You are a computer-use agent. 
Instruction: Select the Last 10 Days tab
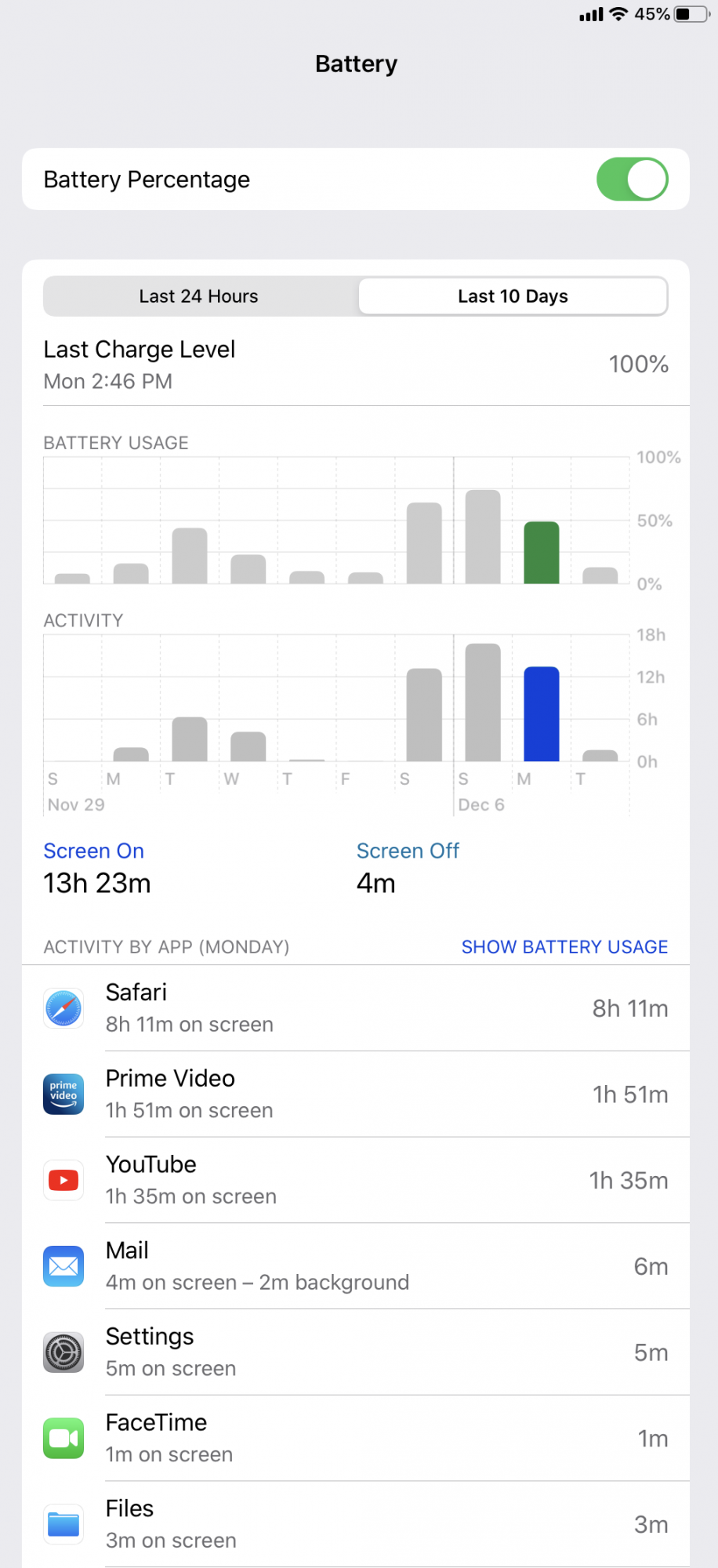513,296
